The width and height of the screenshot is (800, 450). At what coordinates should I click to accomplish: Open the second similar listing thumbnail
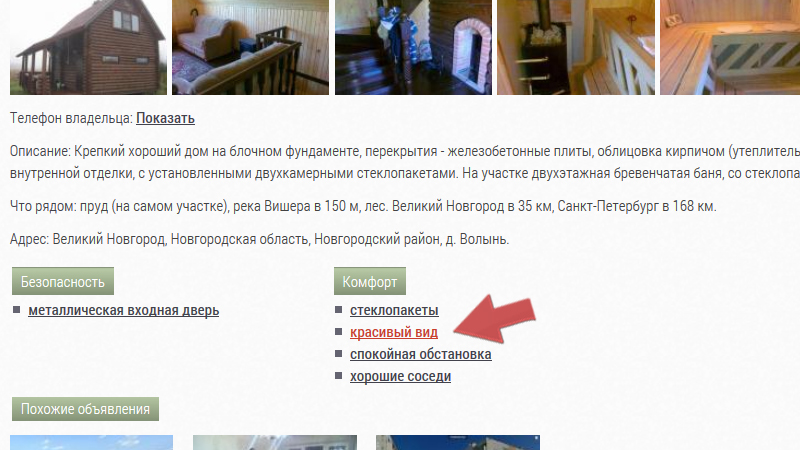pyautogui.click(x=275, y=442)
